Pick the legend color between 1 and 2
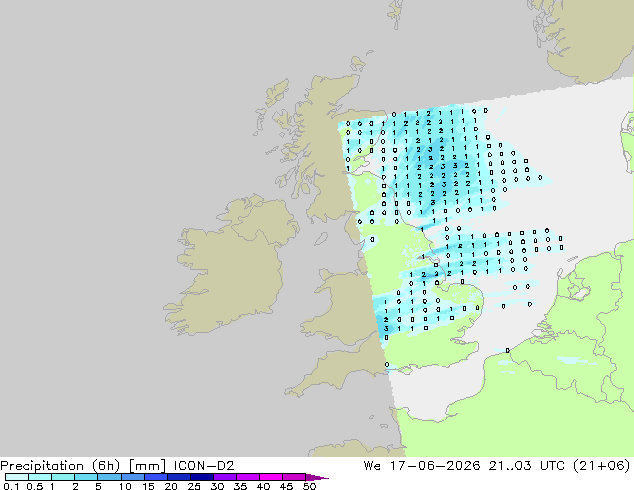 point(63,477)
